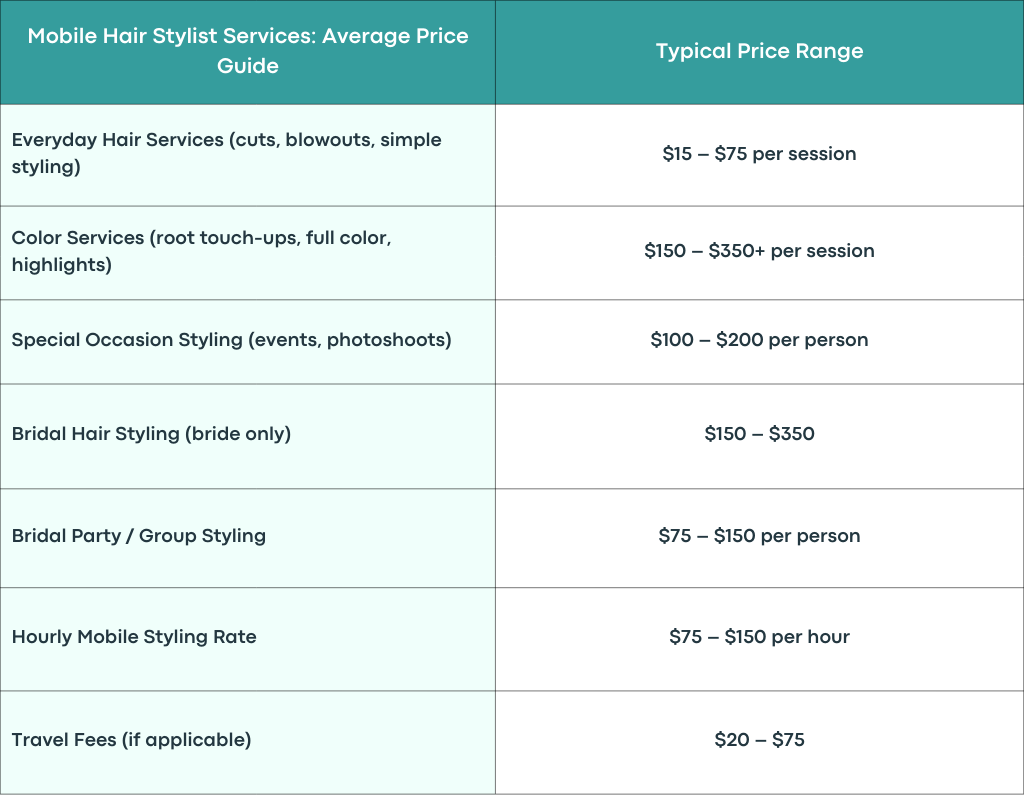Click the Bridal Party / Group Styling label

coord(139,536)
